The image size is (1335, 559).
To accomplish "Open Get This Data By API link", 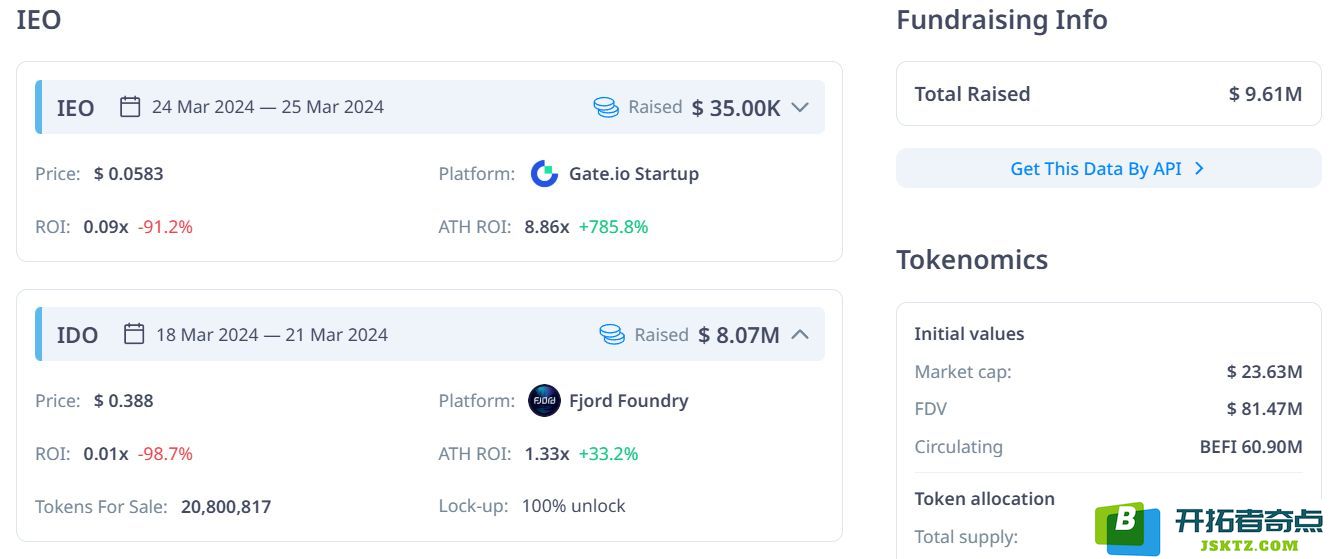I will pos(1108,168).
